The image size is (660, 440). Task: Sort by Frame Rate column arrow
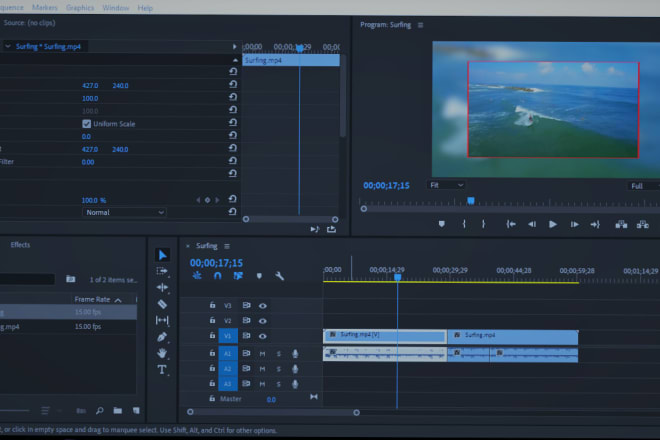click(x=118, y=300)
